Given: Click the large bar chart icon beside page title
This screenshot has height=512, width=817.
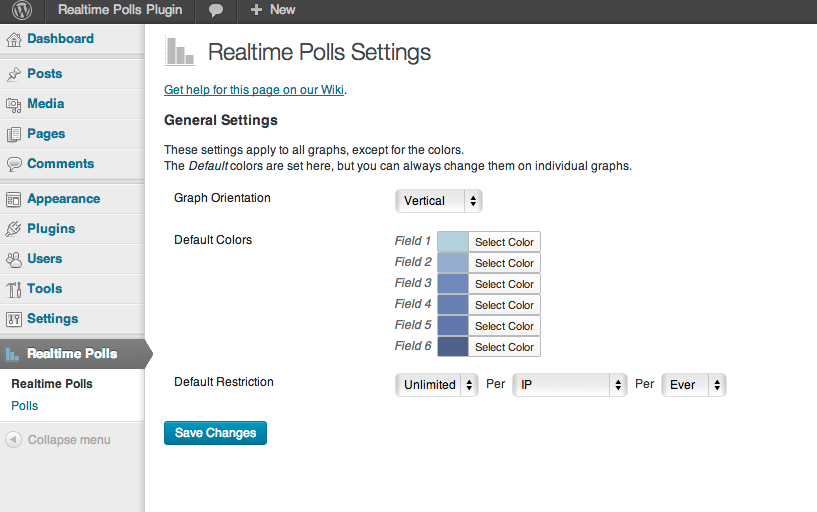Looking at the screenshot, I should coord(180,51).
